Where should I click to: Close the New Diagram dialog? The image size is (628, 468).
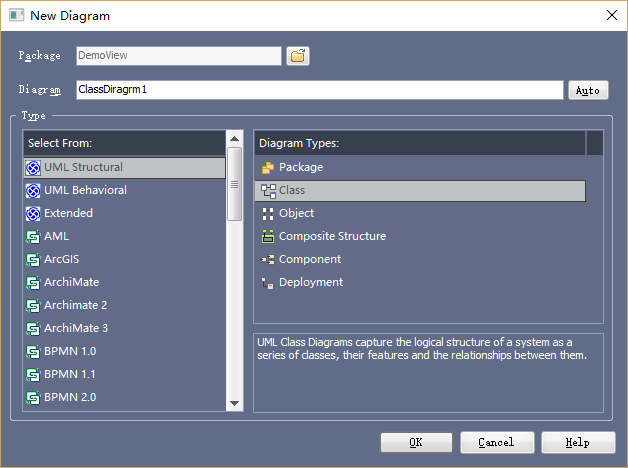(x=612, y=15)
